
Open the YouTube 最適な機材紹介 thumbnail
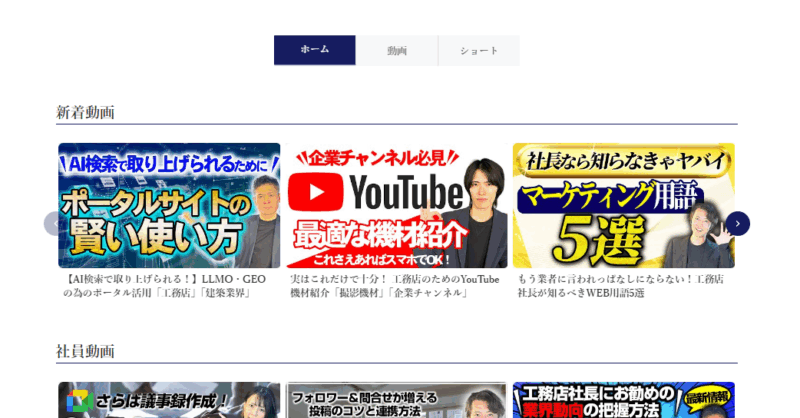tap(396, 205)
